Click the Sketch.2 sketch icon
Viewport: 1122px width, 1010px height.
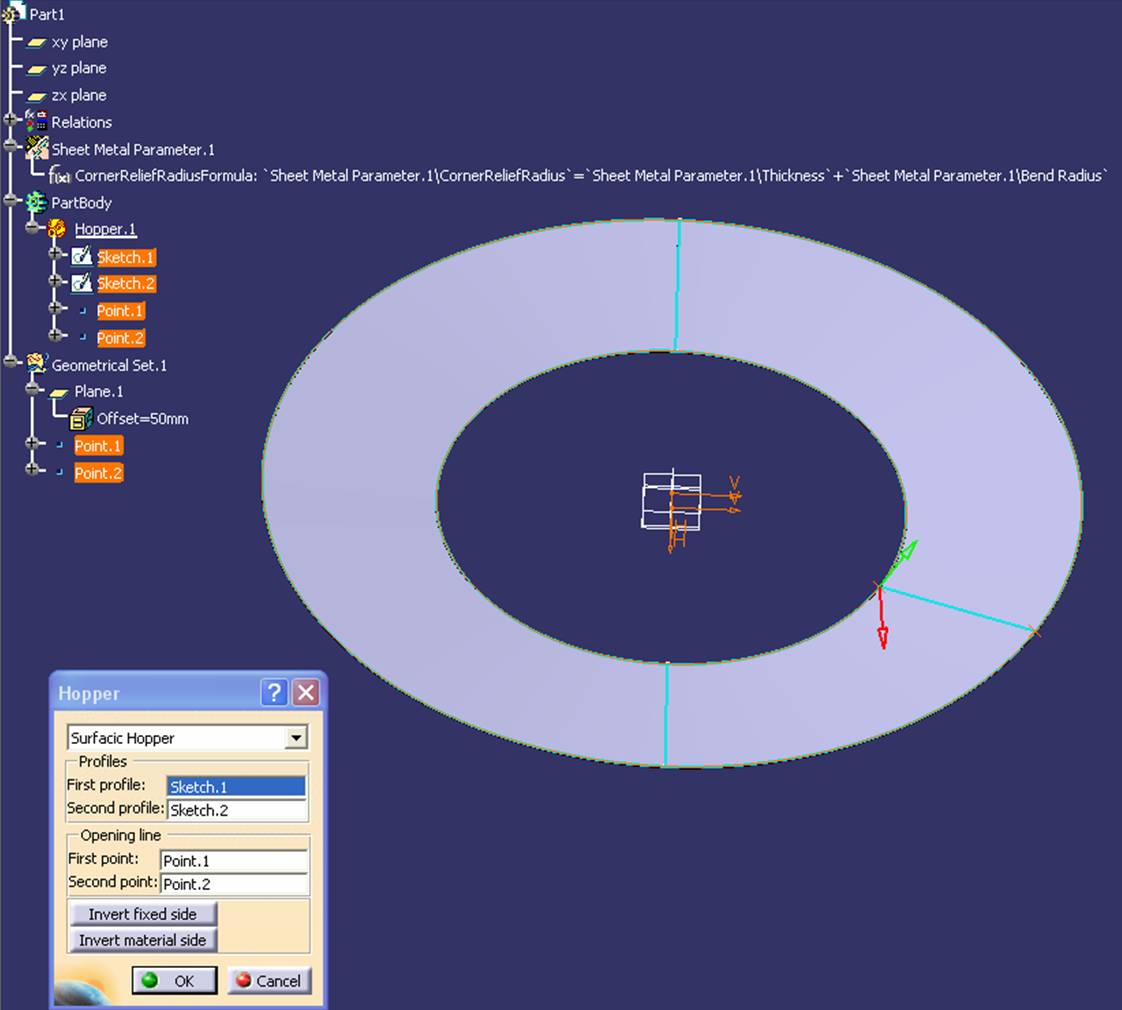pos(82,283)
